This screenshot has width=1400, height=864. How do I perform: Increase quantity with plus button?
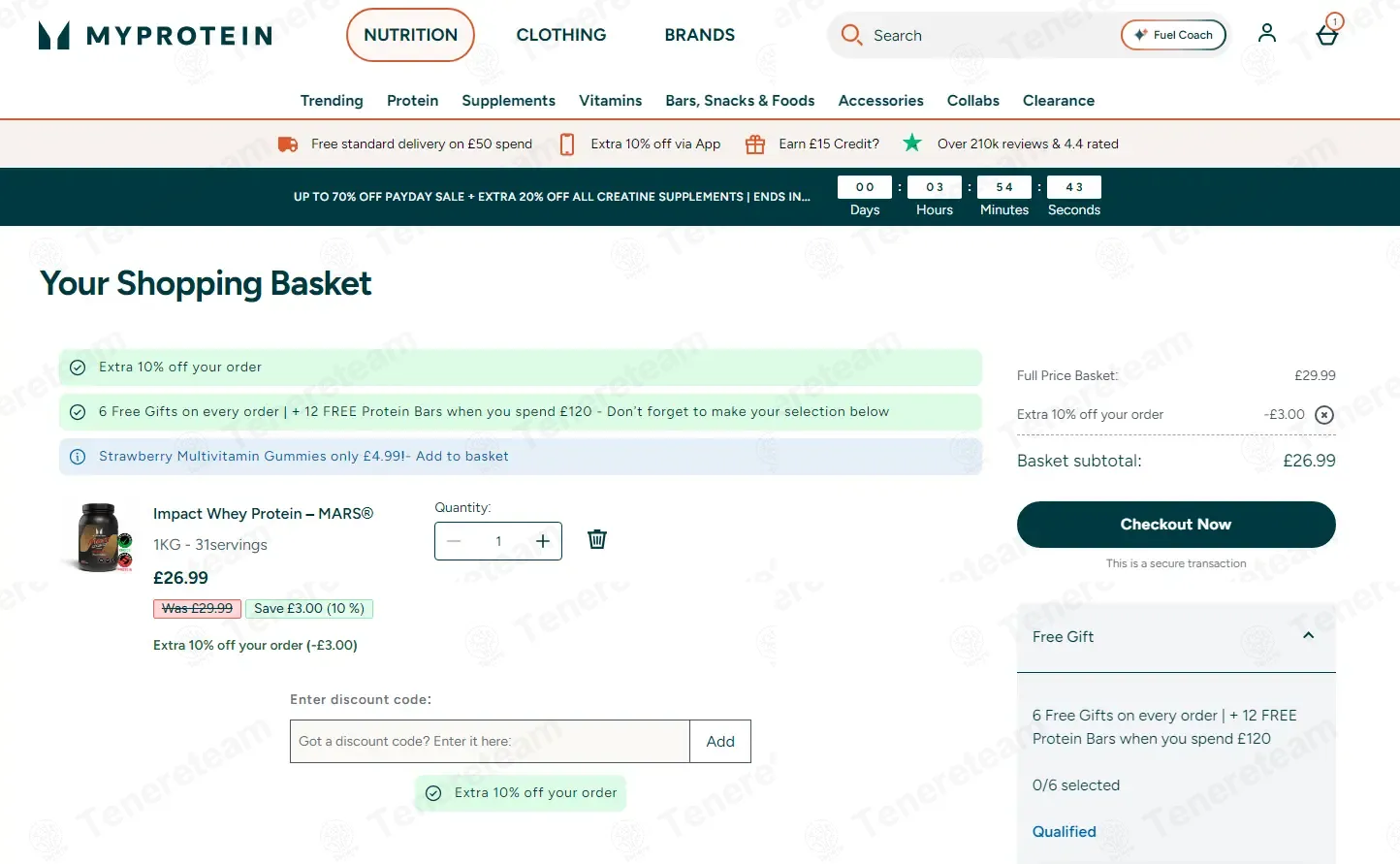[543, 541]
